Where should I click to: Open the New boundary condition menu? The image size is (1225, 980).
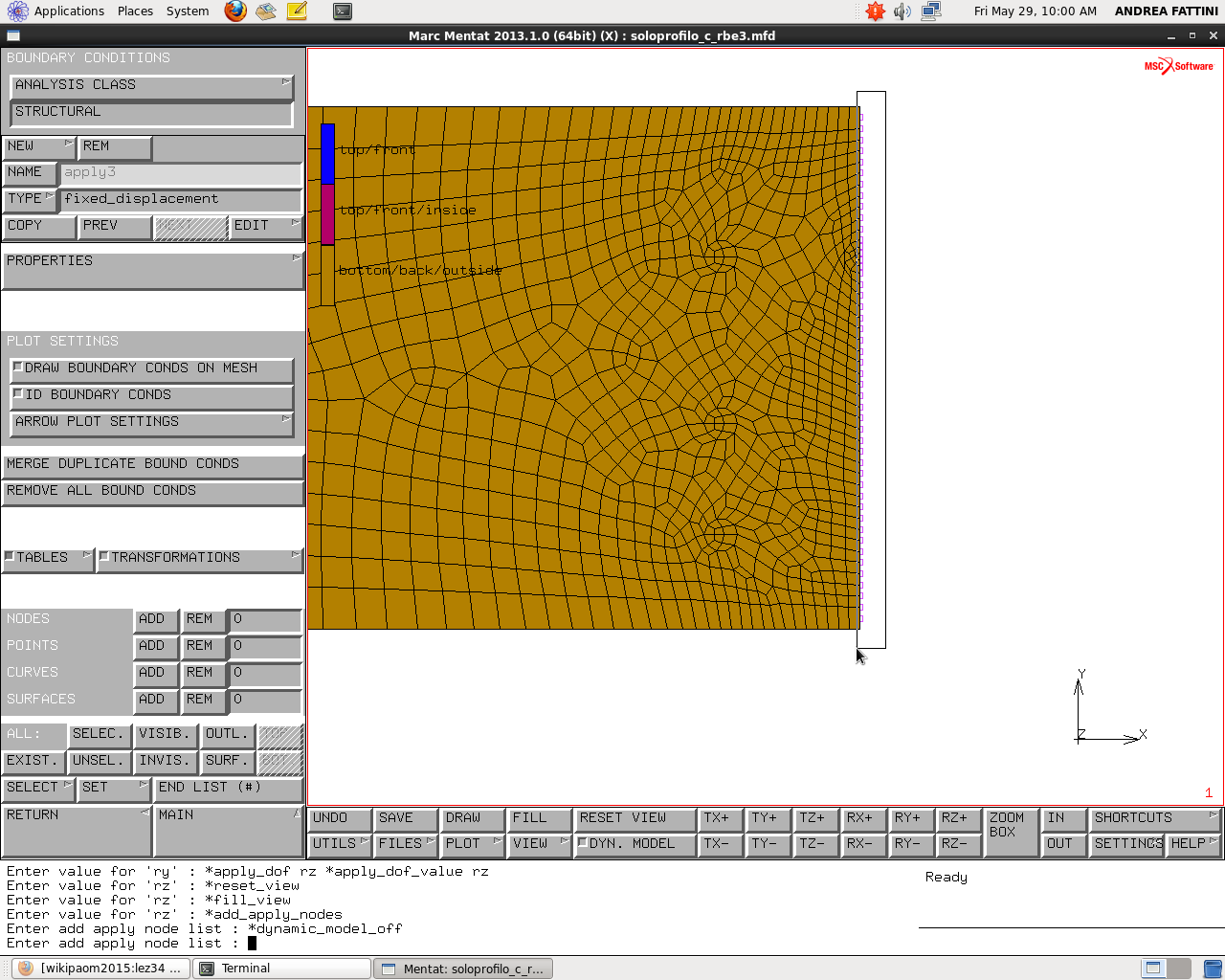[x=38, y=146]
